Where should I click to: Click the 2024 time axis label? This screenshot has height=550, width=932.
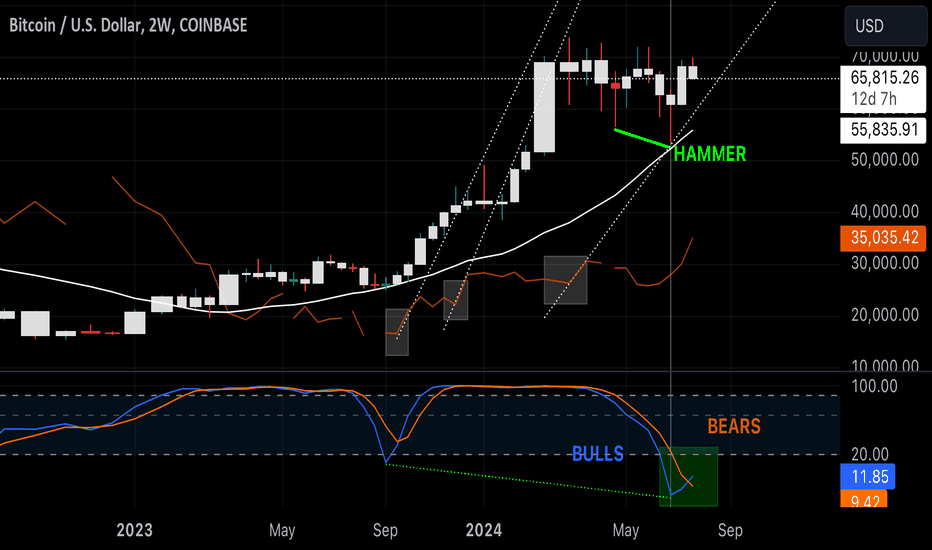pyautogui.click(x=484, y=530)
